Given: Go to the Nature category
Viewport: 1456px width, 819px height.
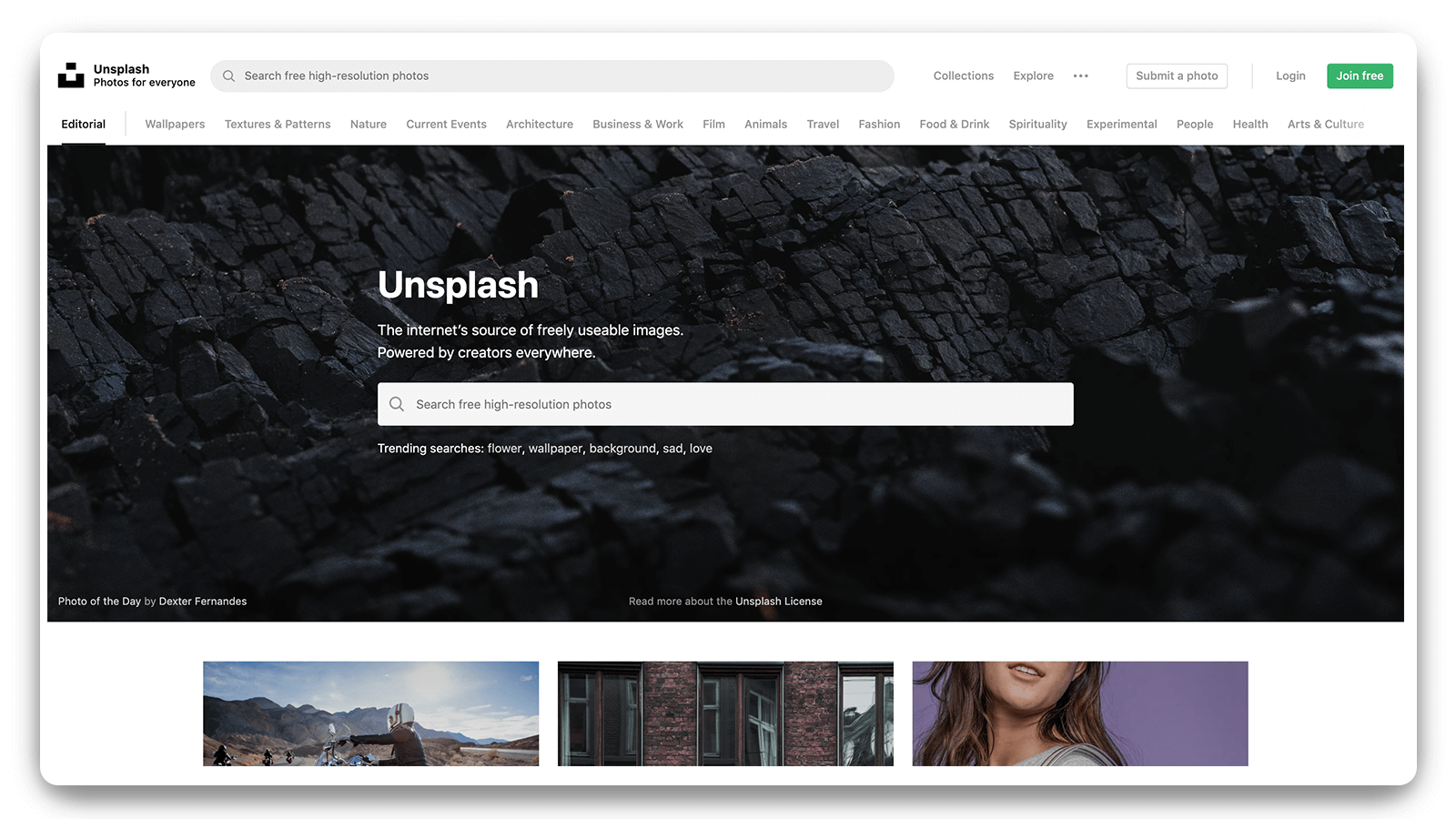Looking at the screenshot, I should pyautogui.click(x=369, y=125).
